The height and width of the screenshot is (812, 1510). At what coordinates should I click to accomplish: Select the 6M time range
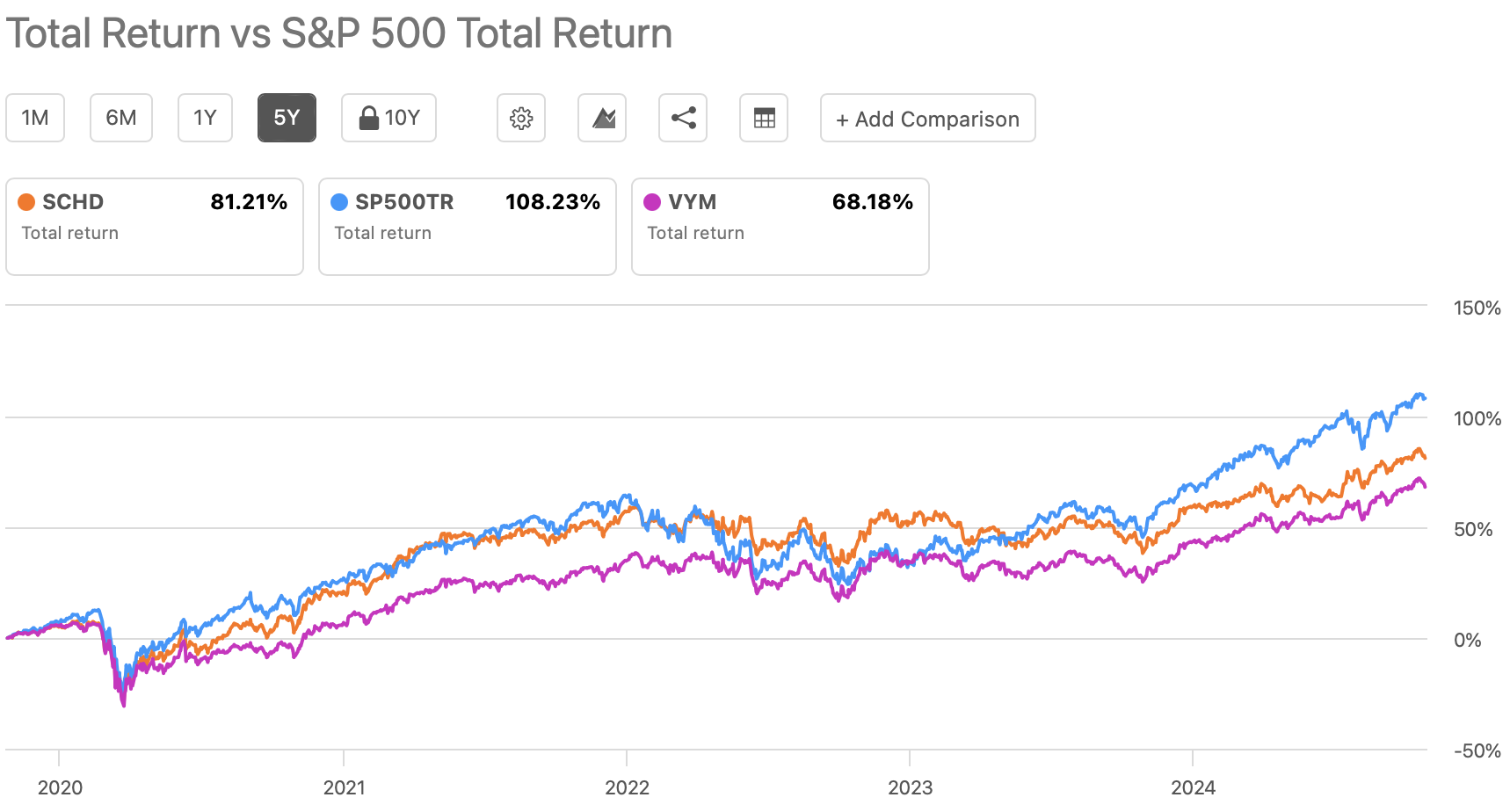(x=121, y=118)
